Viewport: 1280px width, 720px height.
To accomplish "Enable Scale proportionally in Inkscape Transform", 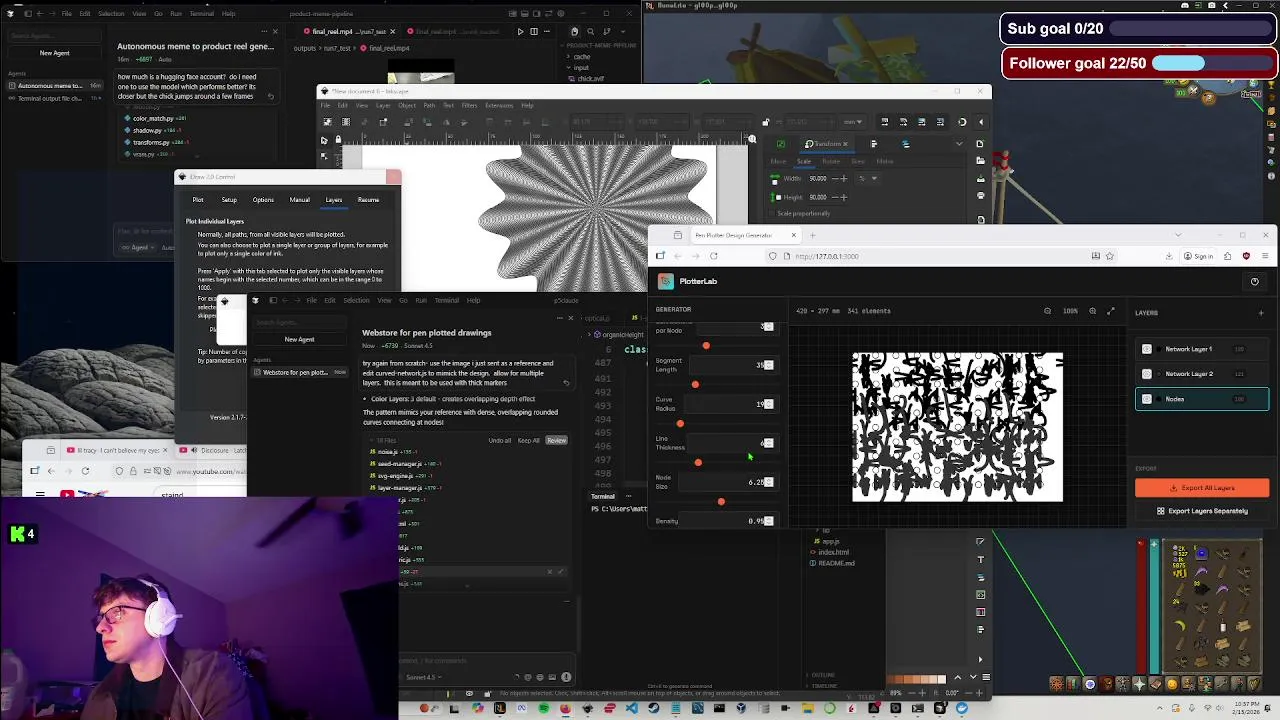I will (x=772, y=213).
